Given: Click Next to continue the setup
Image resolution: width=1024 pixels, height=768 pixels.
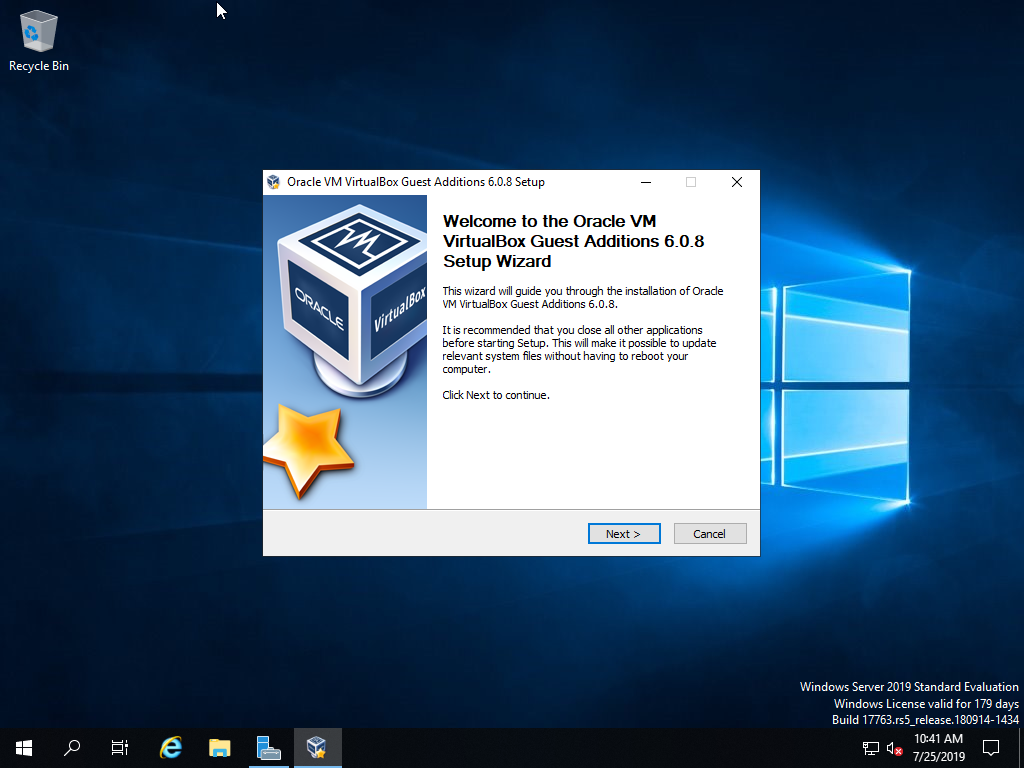Looking at the screenshot, I should pos(624,534).
